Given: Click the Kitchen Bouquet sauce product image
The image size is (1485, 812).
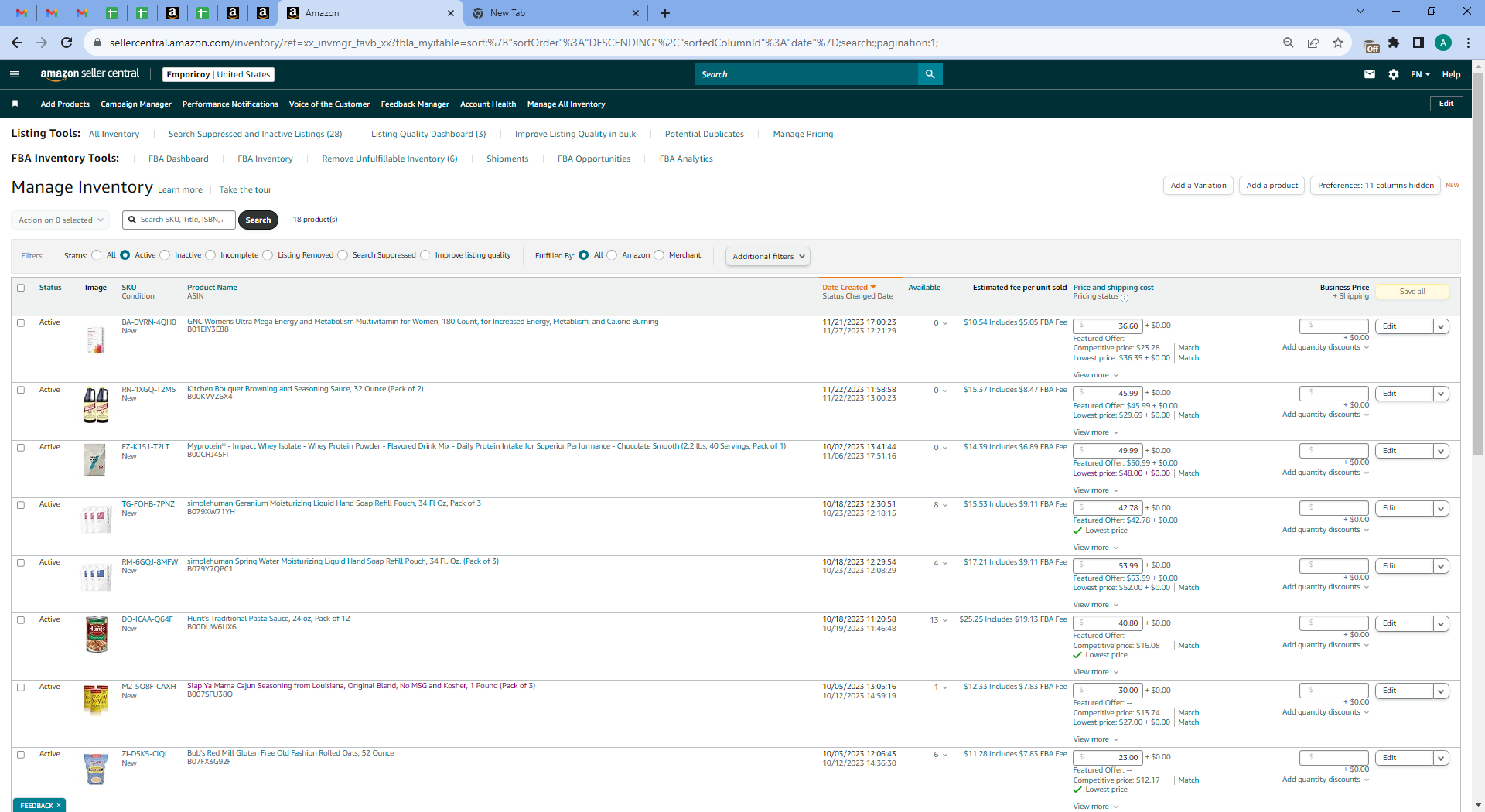Looking at the screenshot, I should click(96, 405).
